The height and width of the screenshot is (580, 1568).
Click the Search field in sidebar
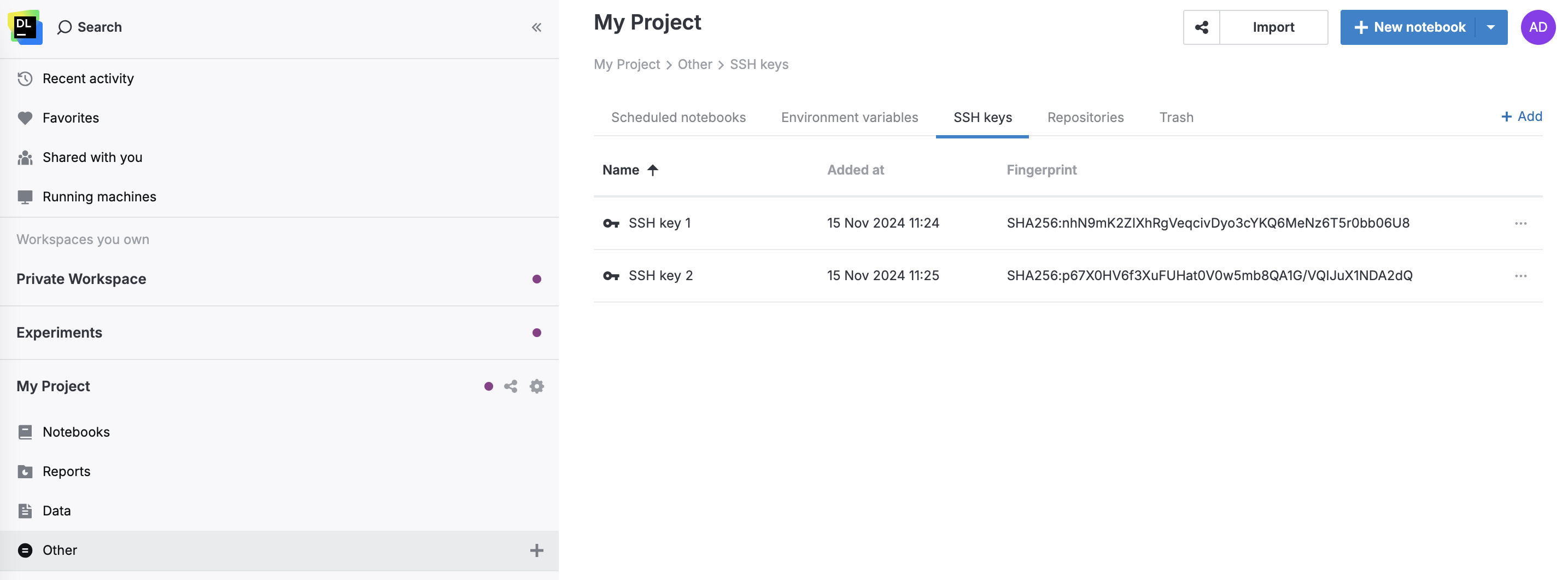[x=99, y=27]
